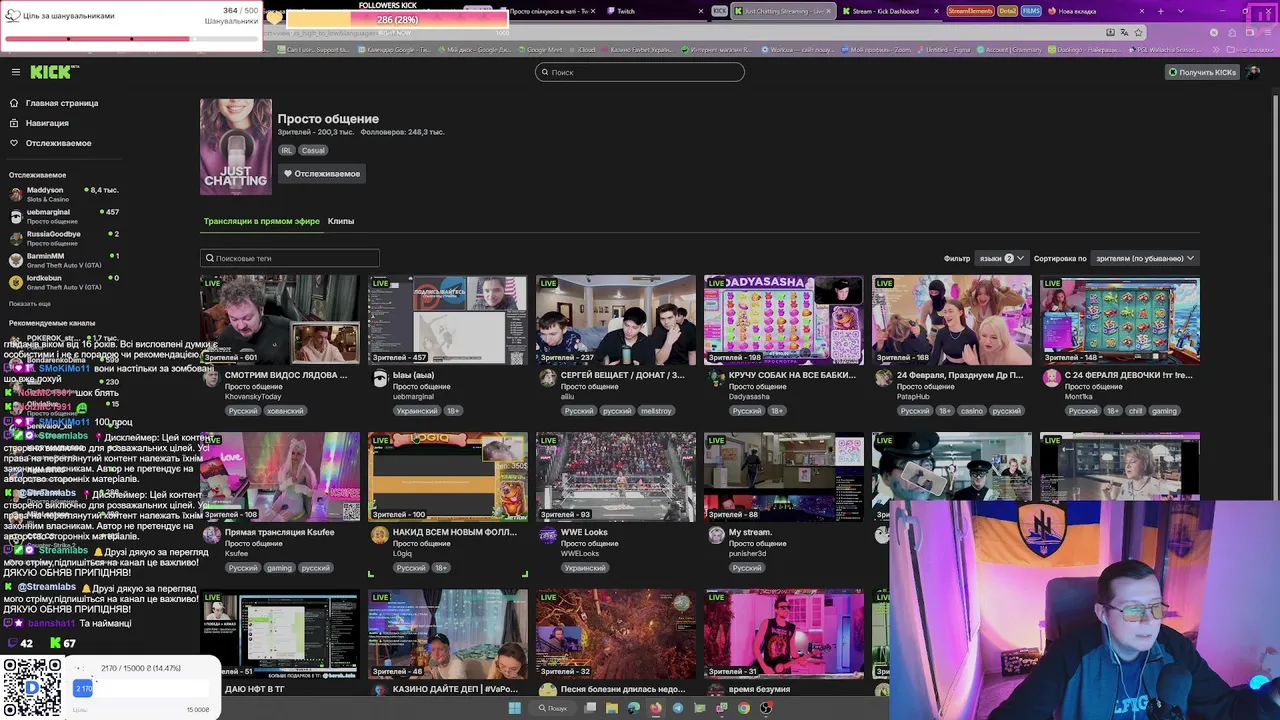
Task: Open Firefox from the taskbar
Action: coord(656,708)
